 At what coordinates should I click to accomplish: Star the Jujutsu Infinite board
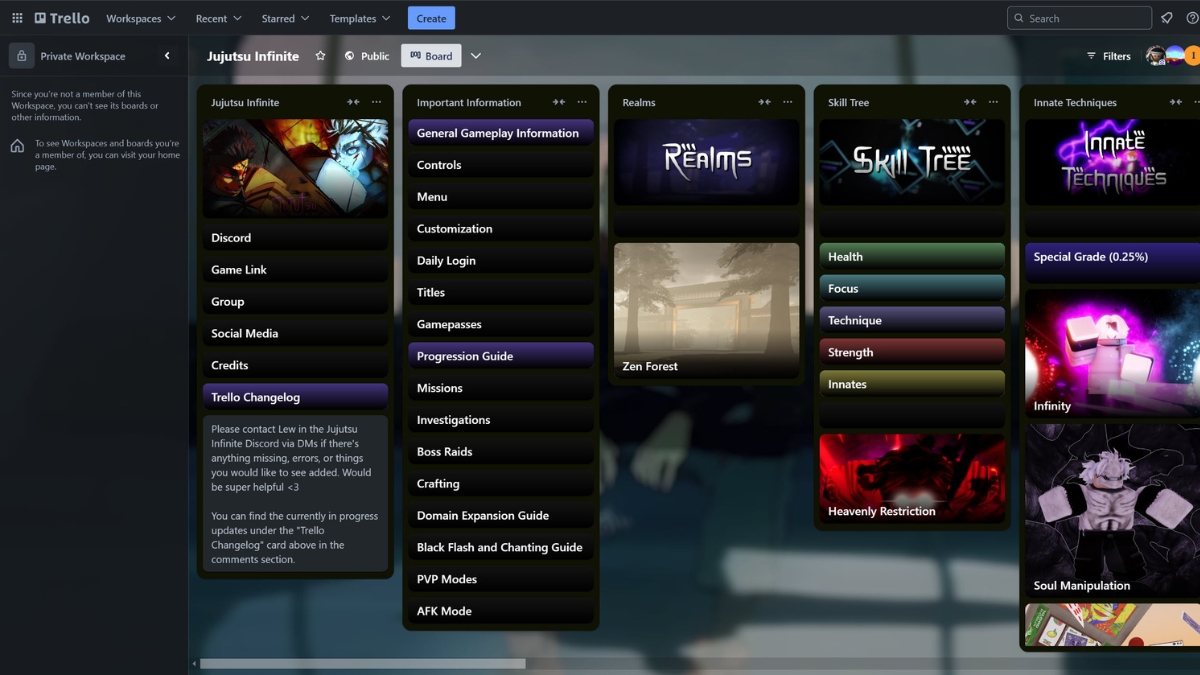(x=320, y=56)
